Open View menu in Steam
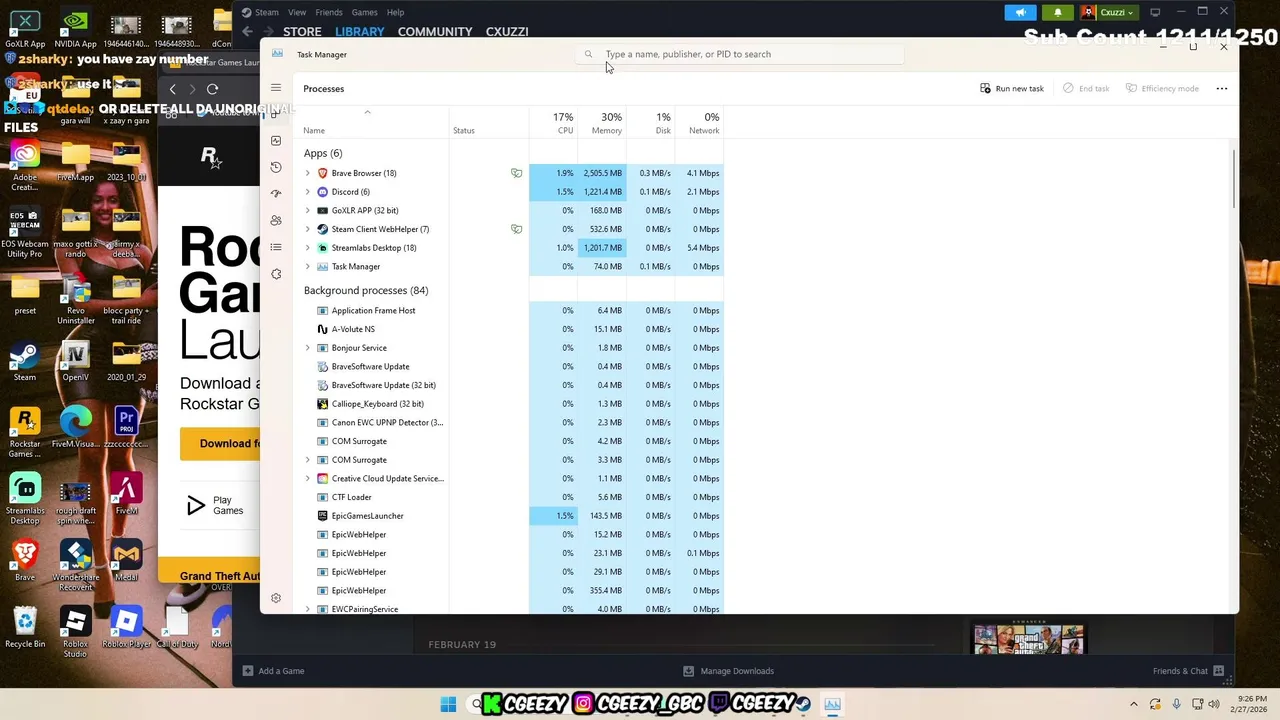The height and width of the screenshot is (720, 1280). pos(297,12)
